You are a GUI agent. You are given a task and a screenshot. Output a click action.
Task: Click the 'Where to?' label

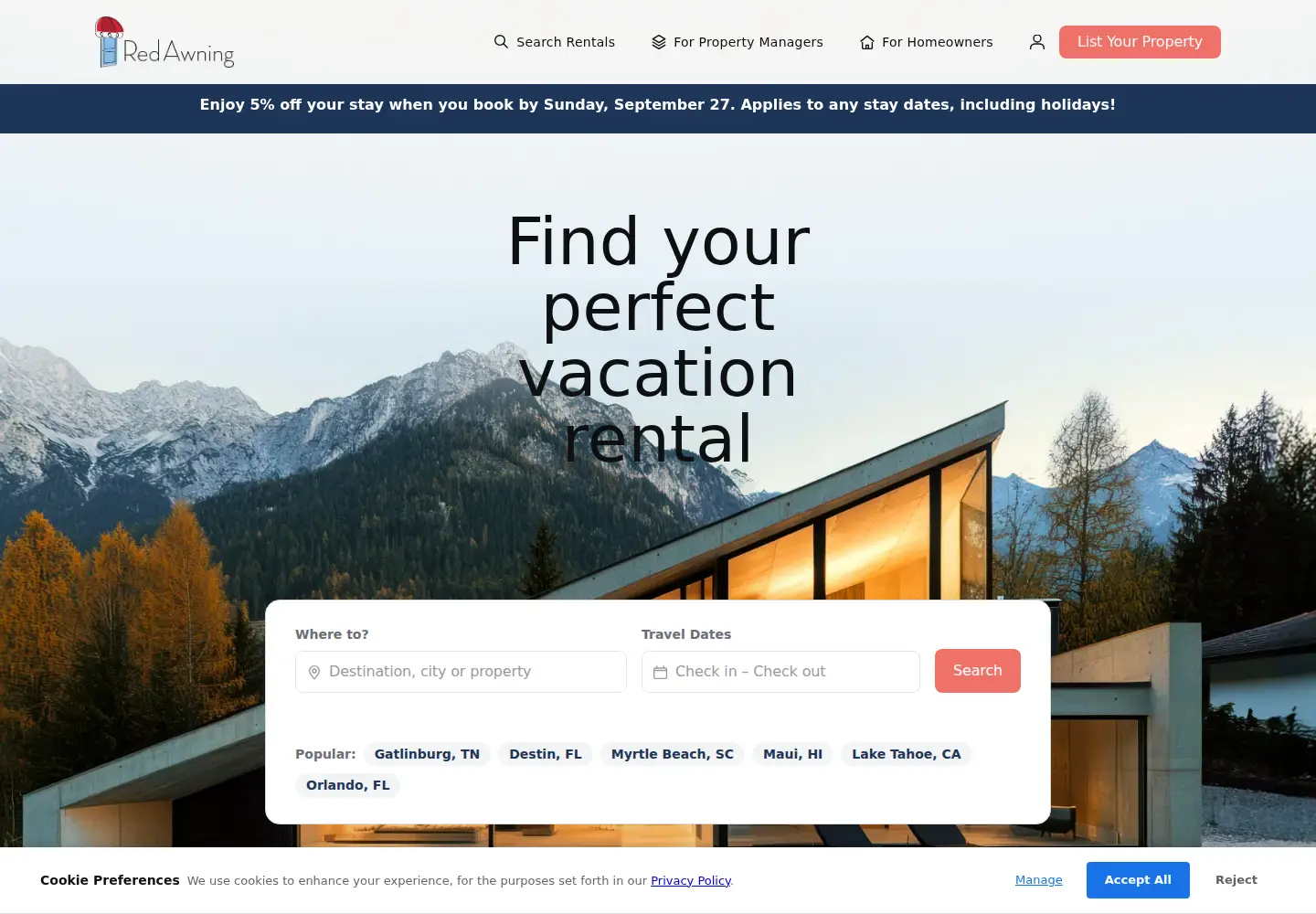pos(332,634)
